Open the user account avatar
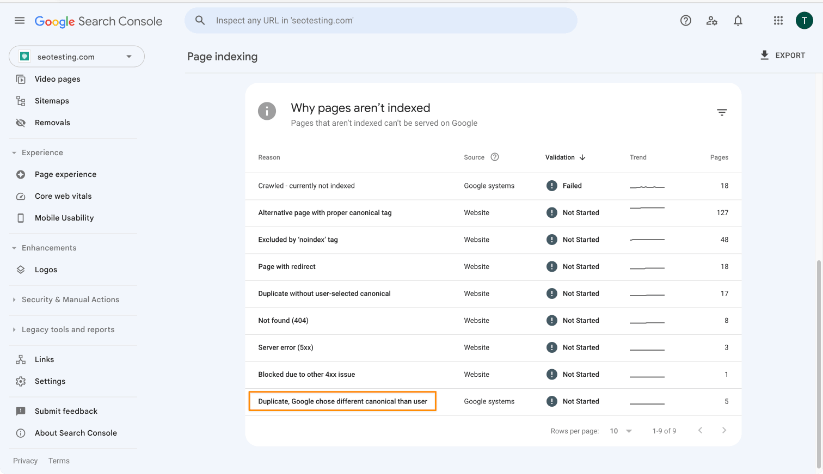This screenshot has height=474, width=823. [x=804, y=20]
